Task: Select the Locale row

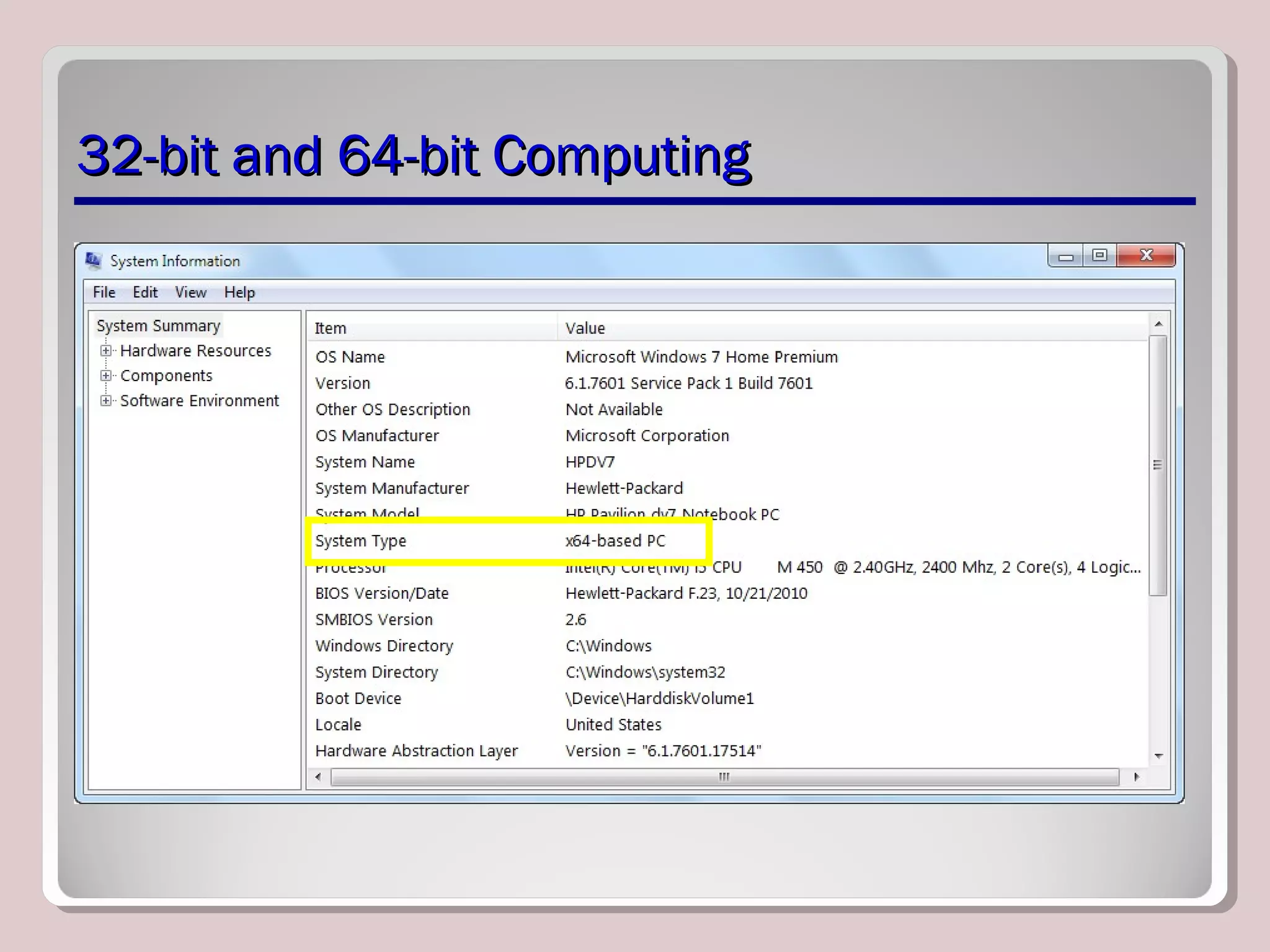Action: point(727,725)
